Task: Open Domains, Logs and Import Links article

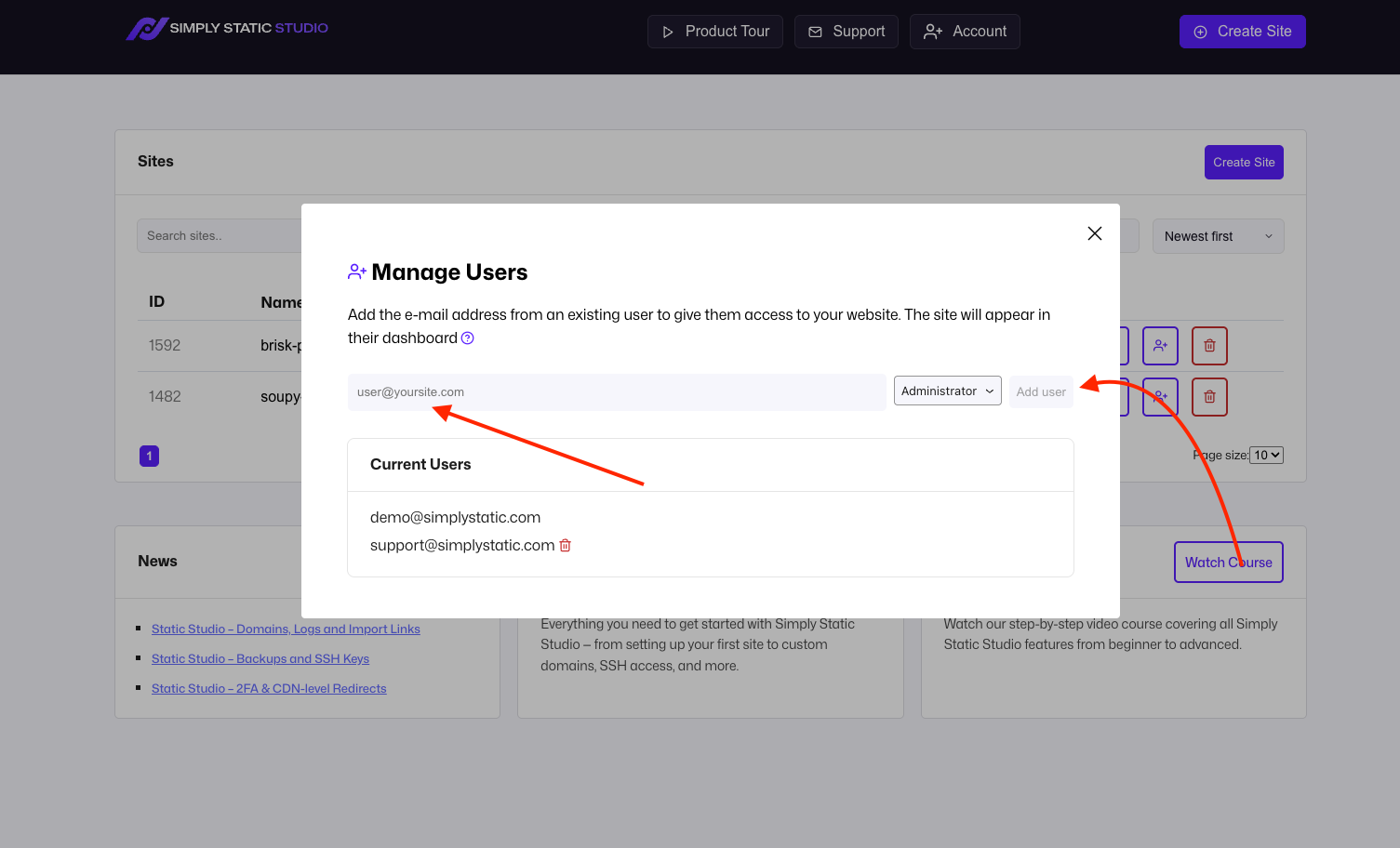Action: (x=286, y=629)
